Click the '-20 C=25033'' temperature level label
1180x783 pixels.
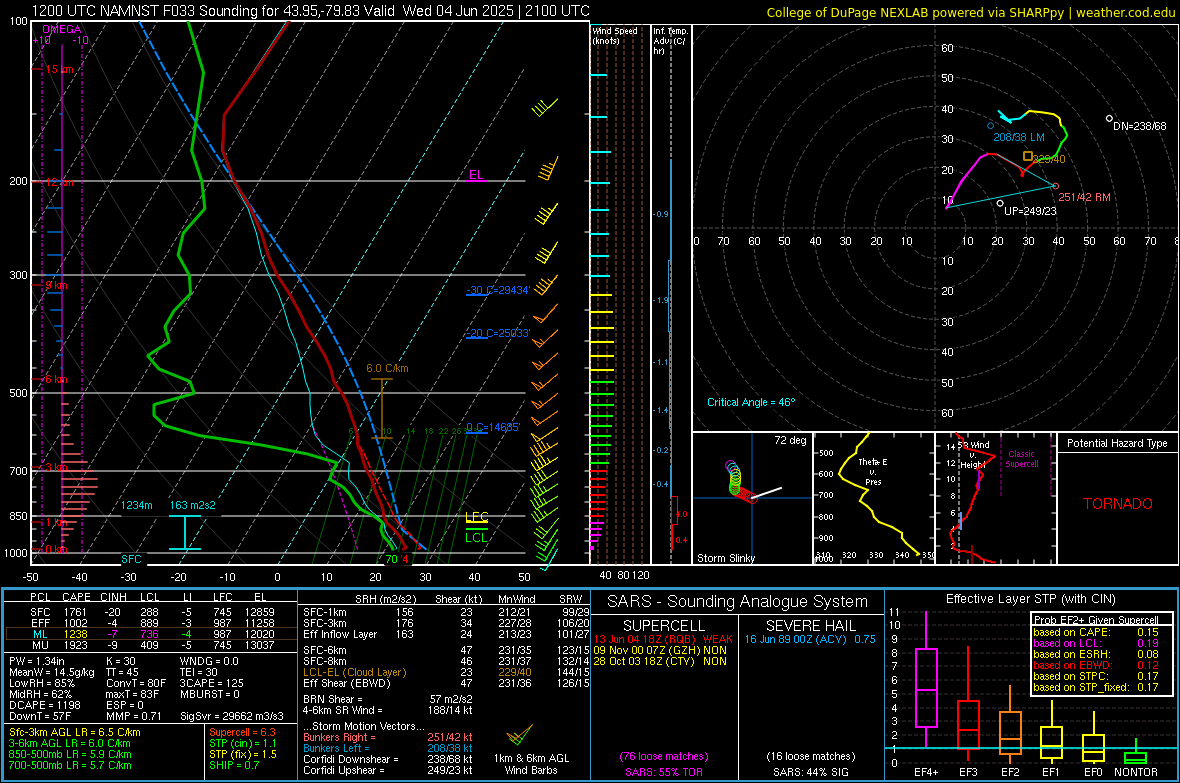pyautogui.click(x=498, y=333)
